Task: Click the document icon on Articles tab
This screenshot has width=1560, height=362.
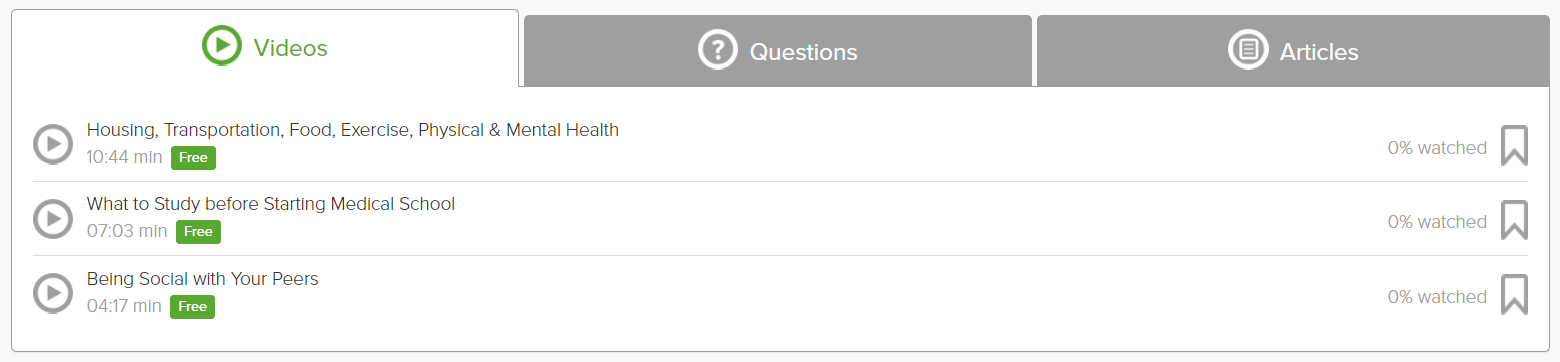Action: (1247, 49)
